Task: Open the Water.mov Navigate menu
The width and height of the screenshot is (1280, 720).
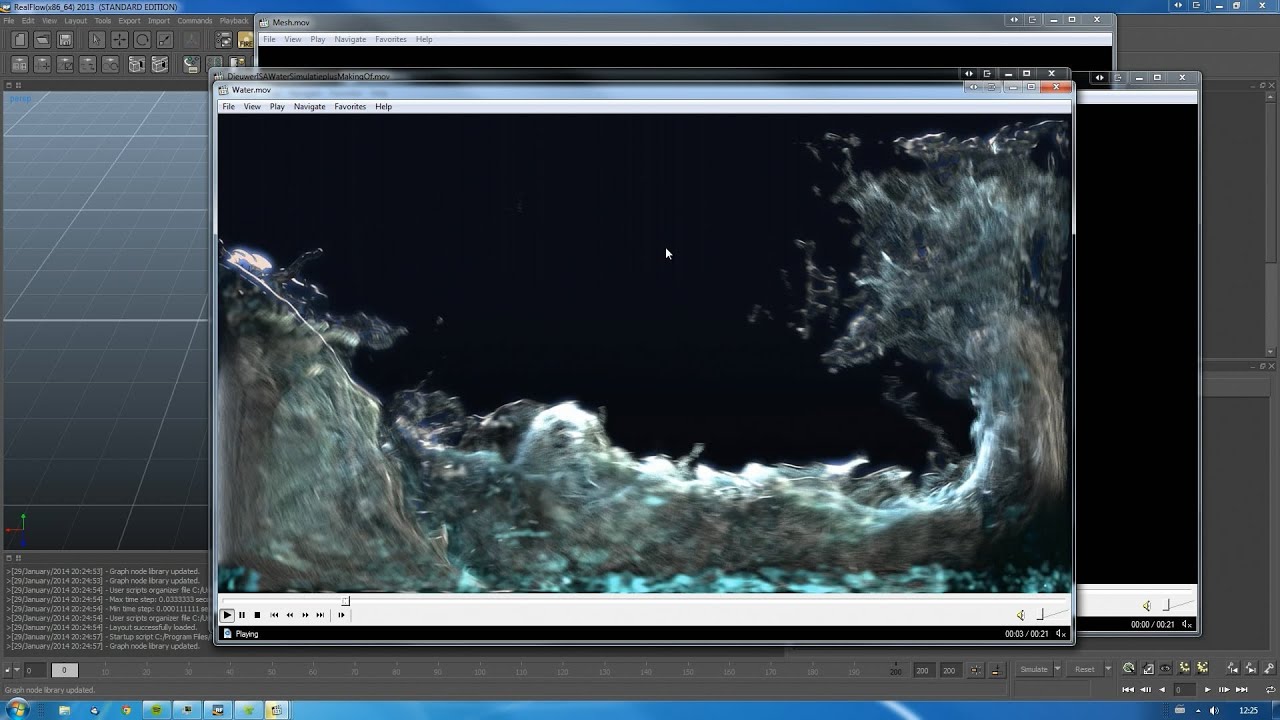Action: [x=309, y=106]
